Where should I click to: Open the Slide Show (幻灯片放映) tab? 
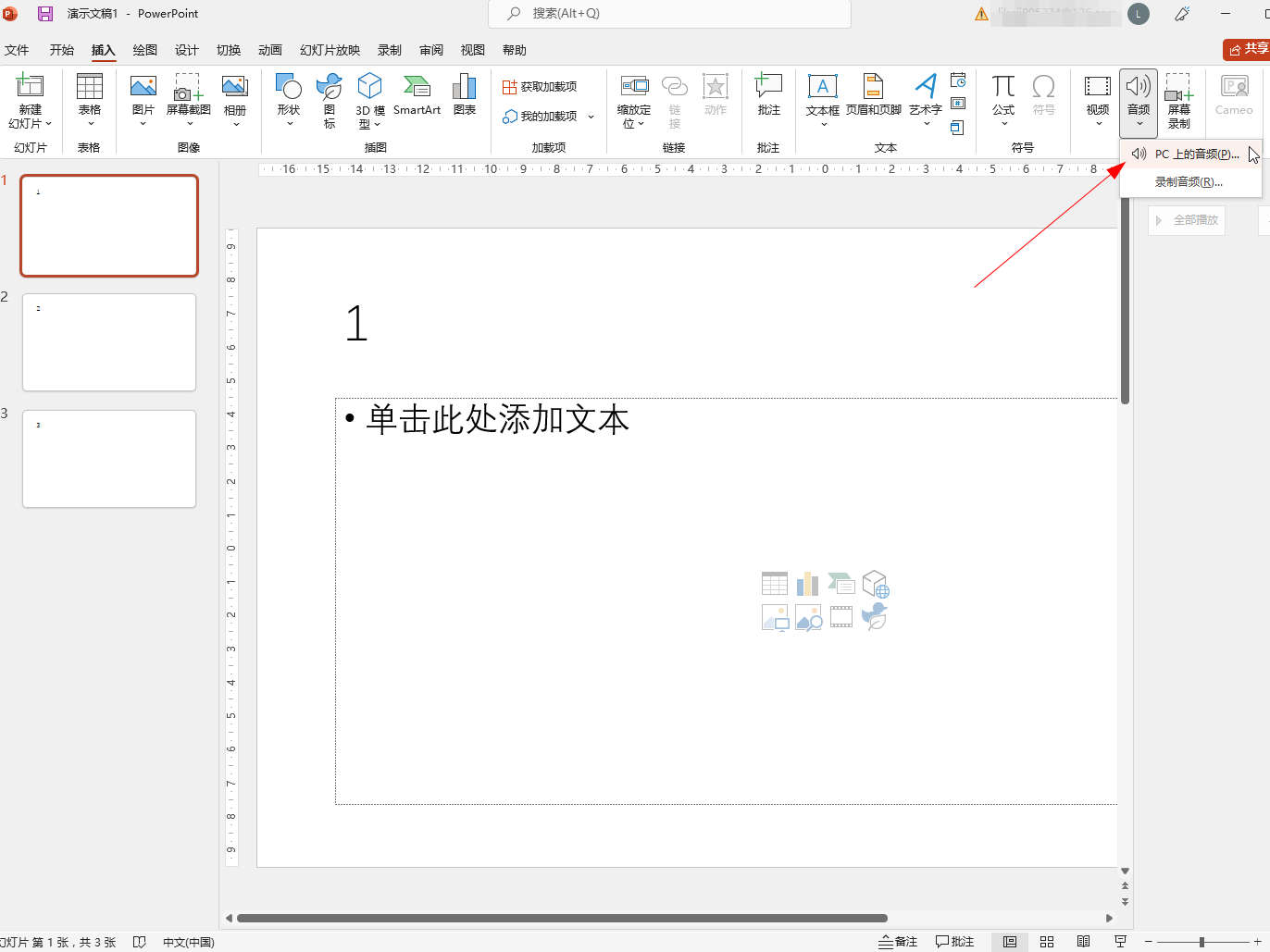[330, 50]
